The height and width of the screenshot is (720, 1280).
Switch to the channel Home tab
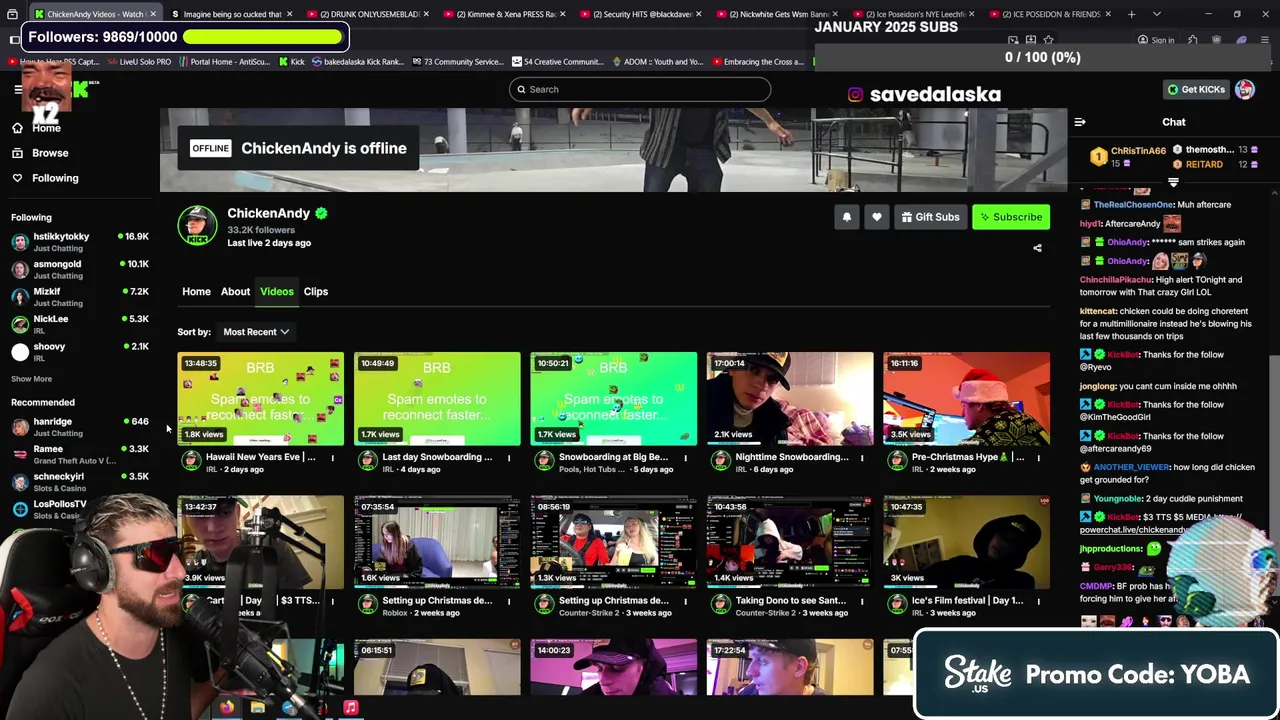(x=196, y=292)
